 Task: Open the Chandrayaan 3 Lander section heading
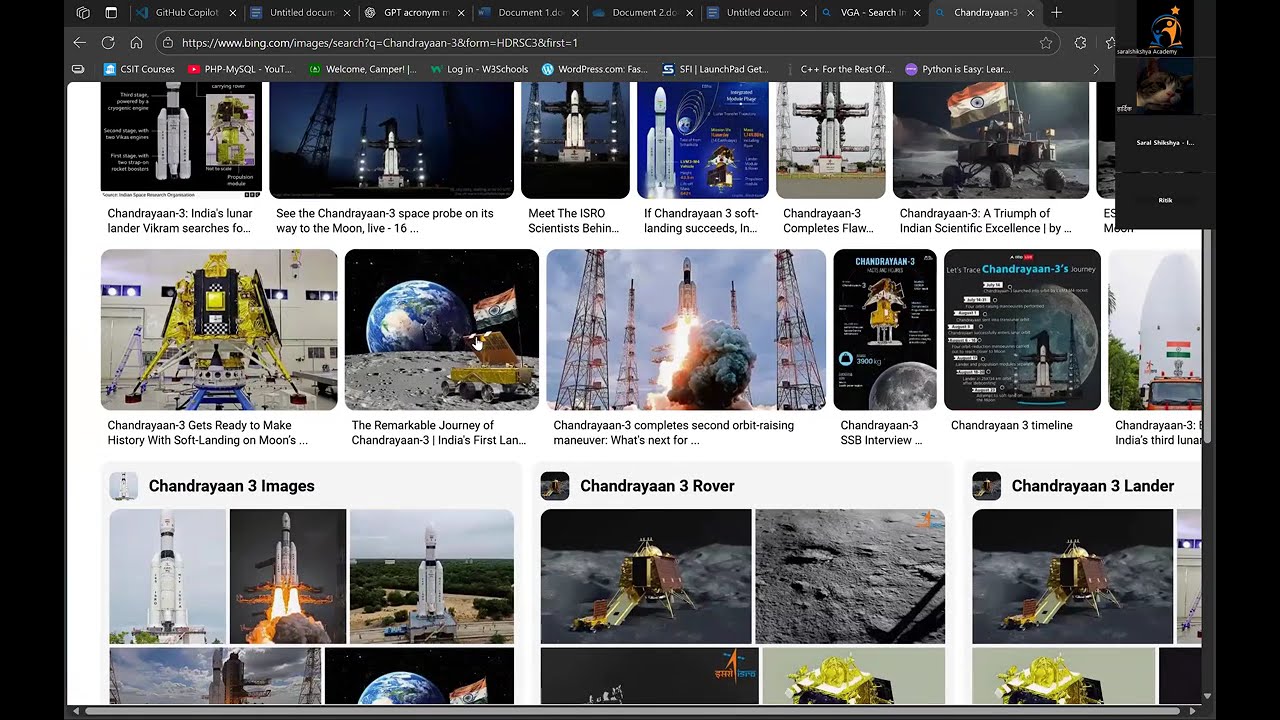click(1092, 486)
